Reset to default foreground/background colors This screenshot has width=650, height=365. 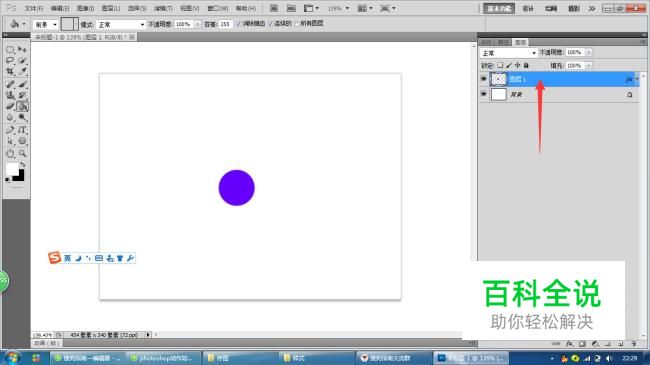7,180
